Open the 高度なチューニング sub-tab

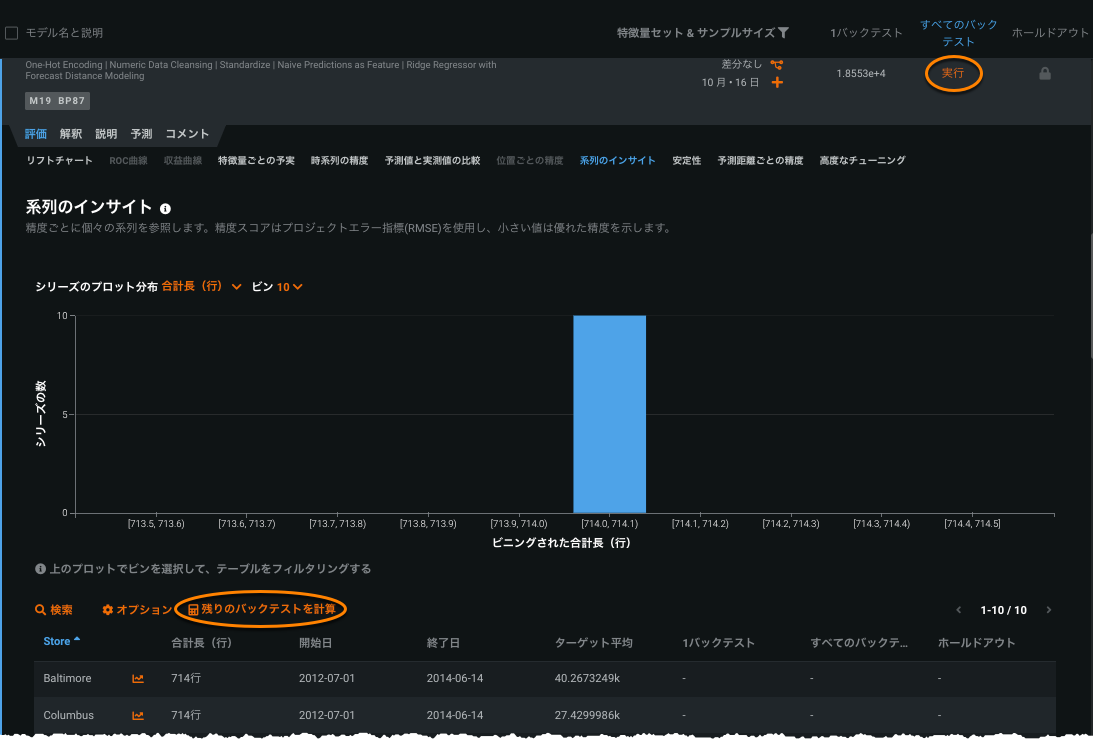pos(862,160)
